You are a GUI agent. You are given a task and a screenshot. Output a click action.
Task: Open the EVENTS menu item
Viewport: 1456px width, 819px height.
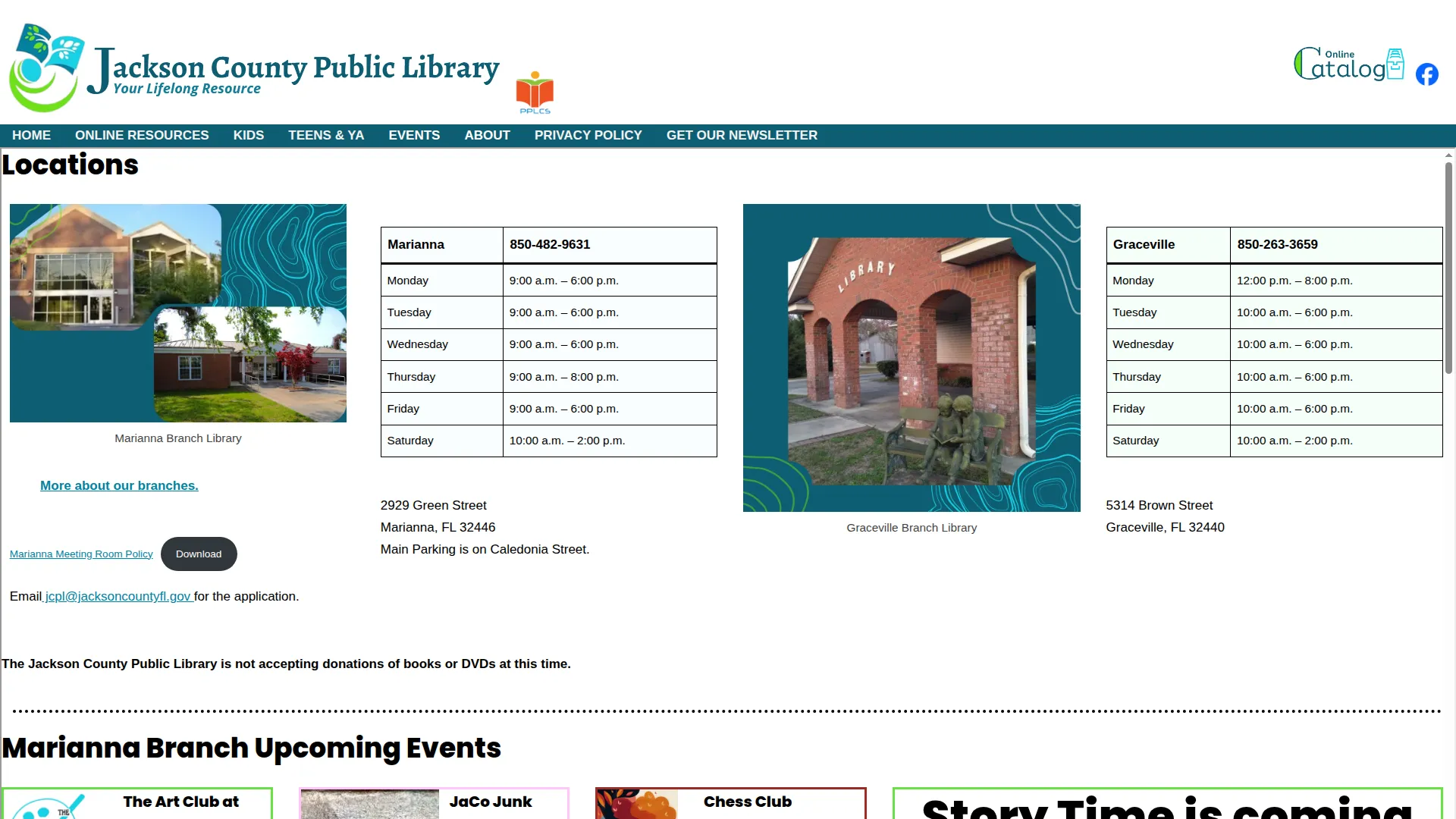pos(414,135)
